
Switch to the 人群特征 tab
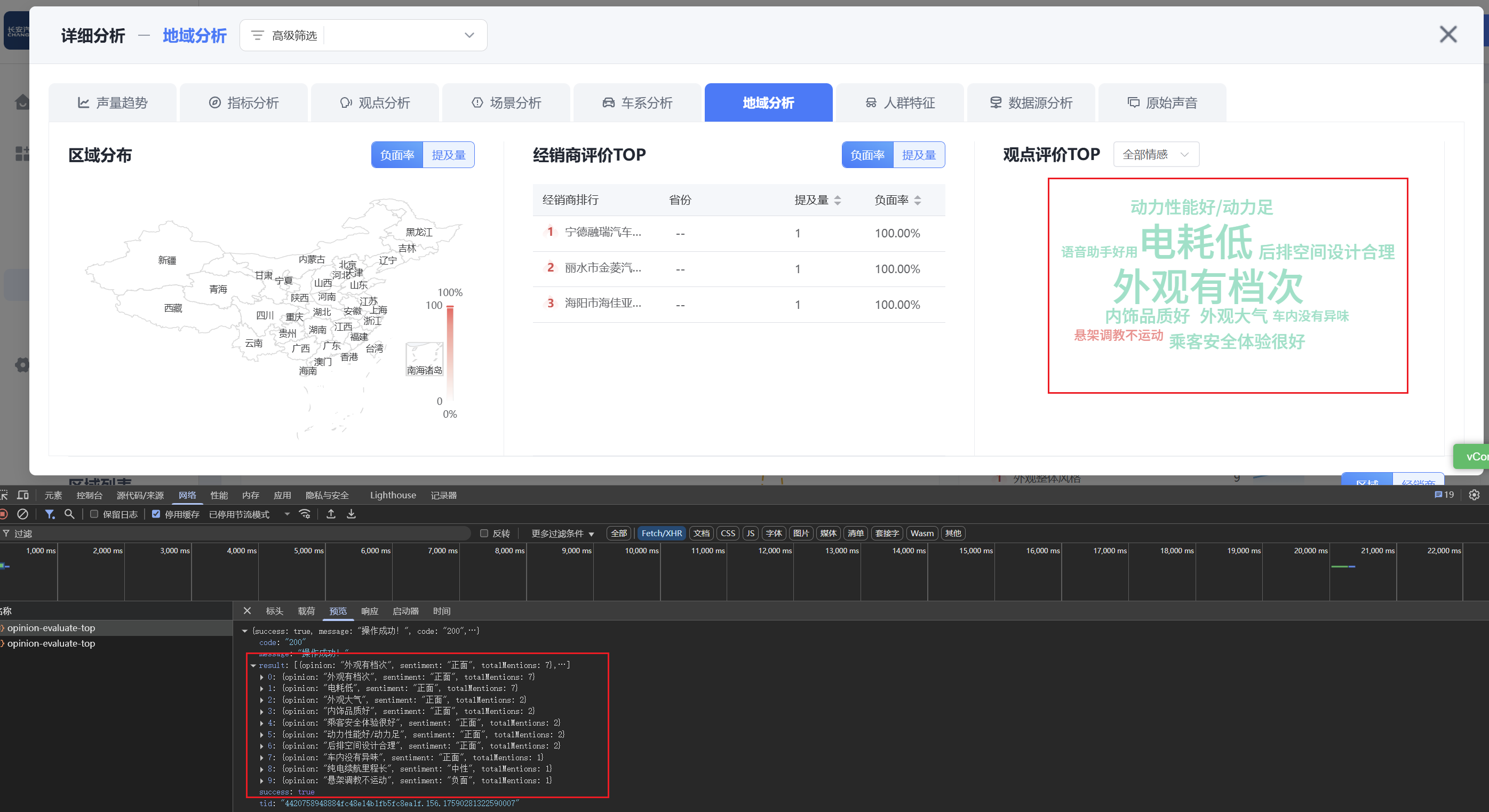(899, 103)
